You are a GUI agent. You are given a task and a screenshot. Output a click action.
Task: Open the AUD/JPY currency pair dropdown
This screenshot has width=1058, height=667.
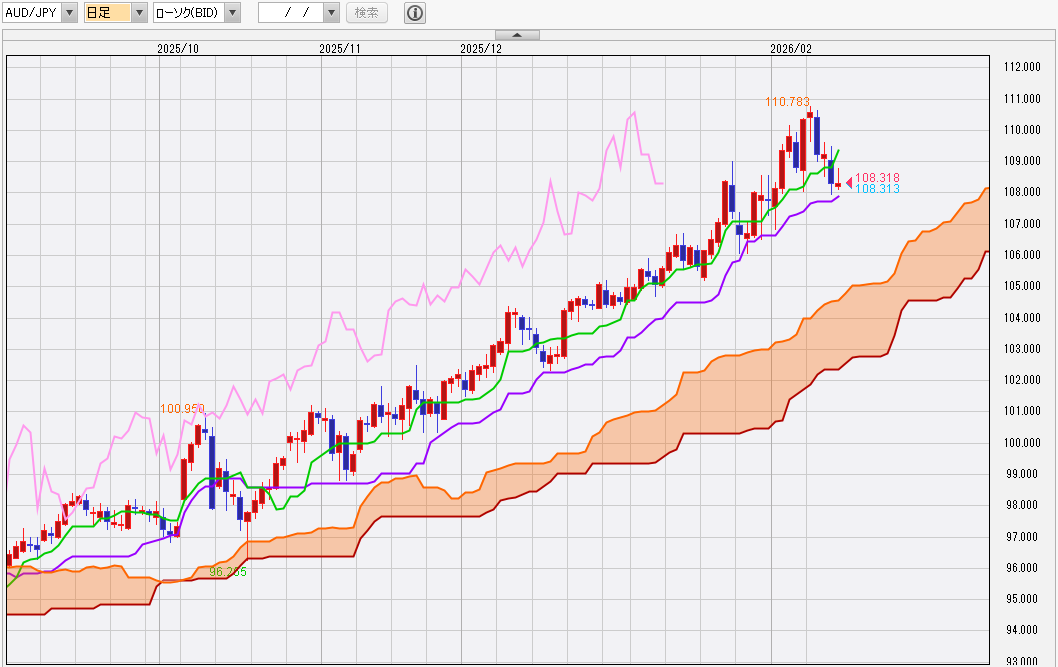coord(68,13)
